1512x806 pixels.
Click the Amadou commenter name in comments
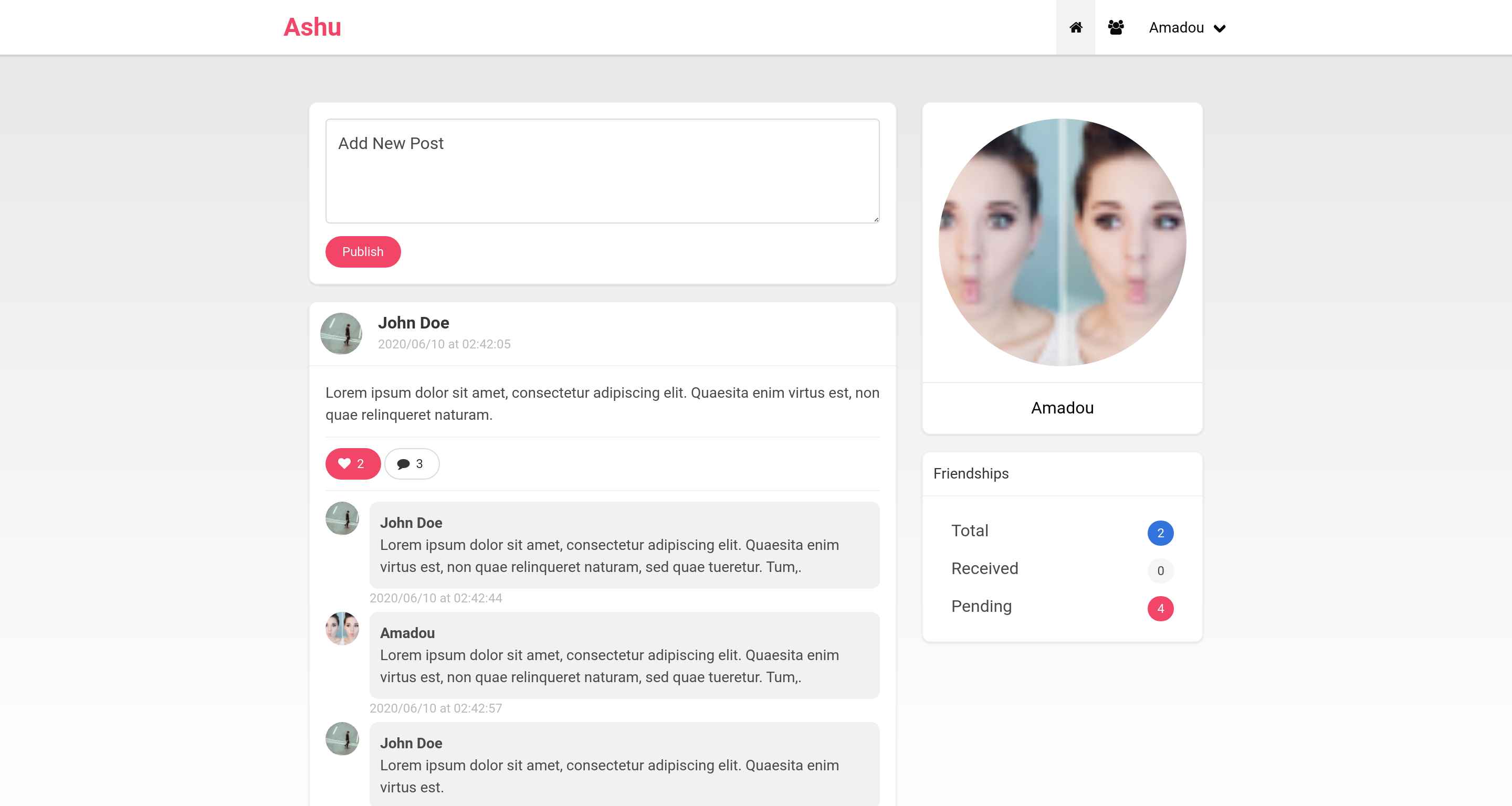click(407, 633)
